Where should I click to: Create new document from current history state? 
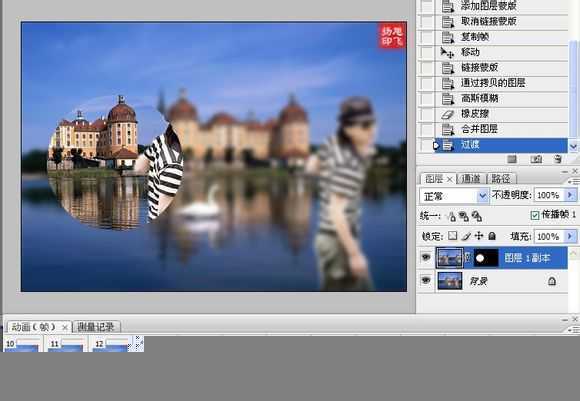pyautogui.click(x=512, y=159)
